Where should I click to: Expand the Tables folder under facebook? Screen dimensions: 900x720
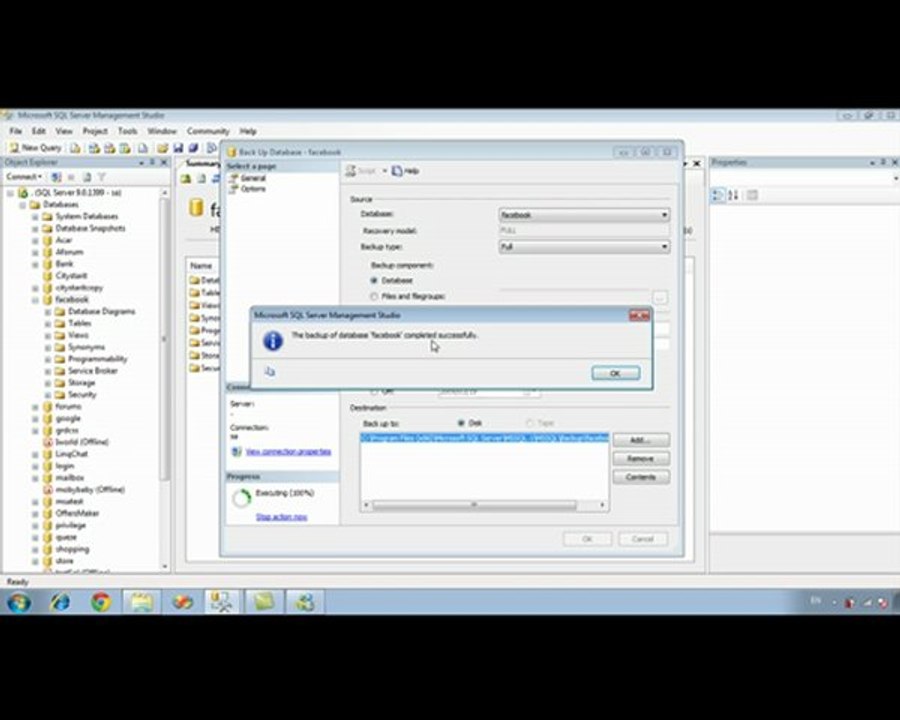(x=48, y=324)
